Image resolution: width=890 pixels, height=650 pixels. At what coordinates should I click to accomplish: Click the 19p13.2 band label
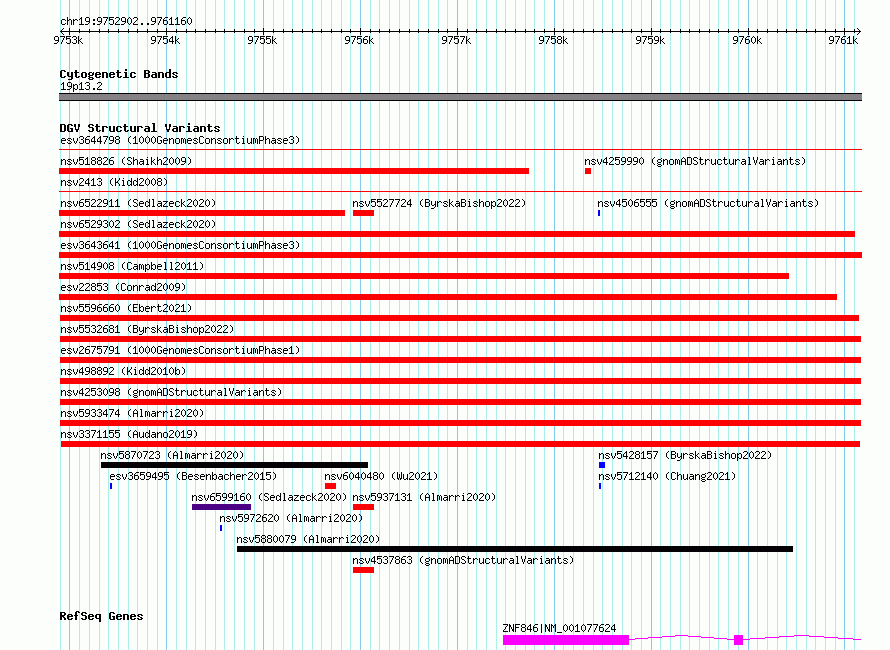pos(81,86)
